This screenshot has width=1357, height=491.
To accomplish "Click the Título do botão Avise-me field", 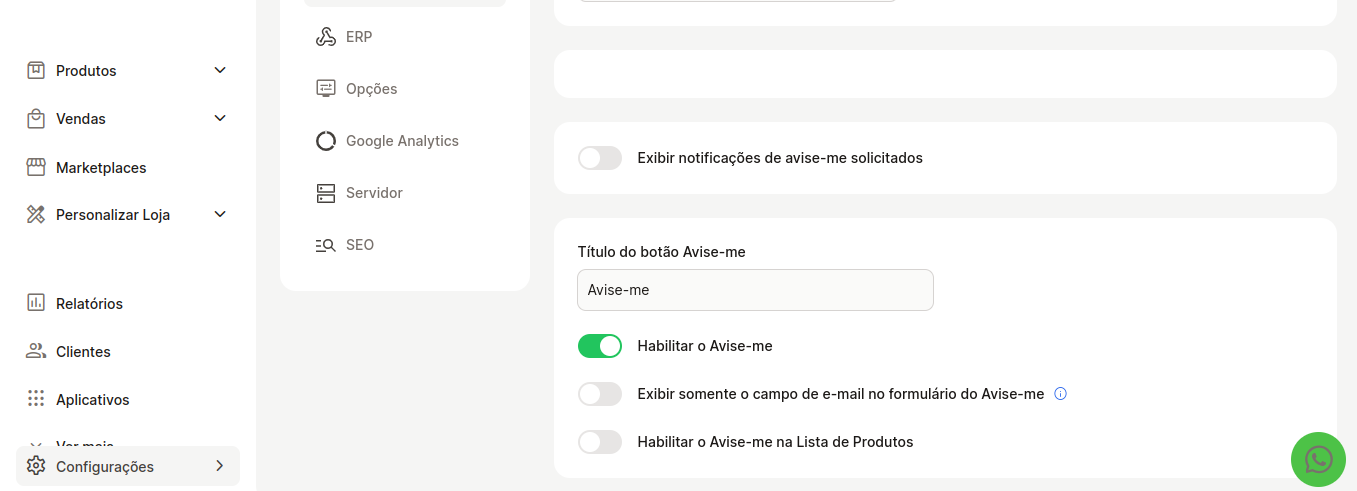I will (755, 290).
